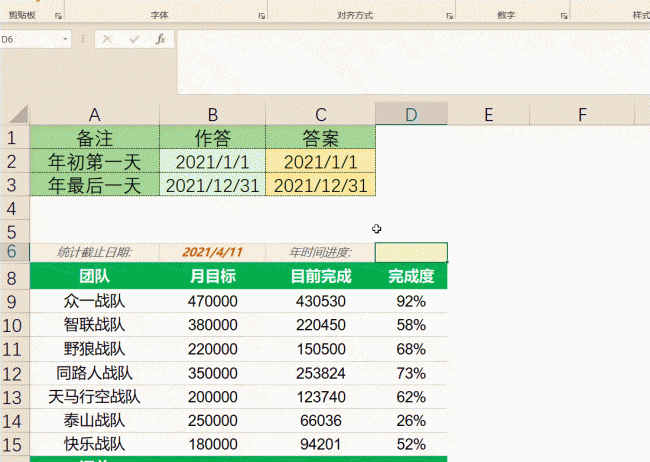The image size is (650, 462).
Task: Click the 统计截止日期 label cell
Action: (x=95, y=252)
